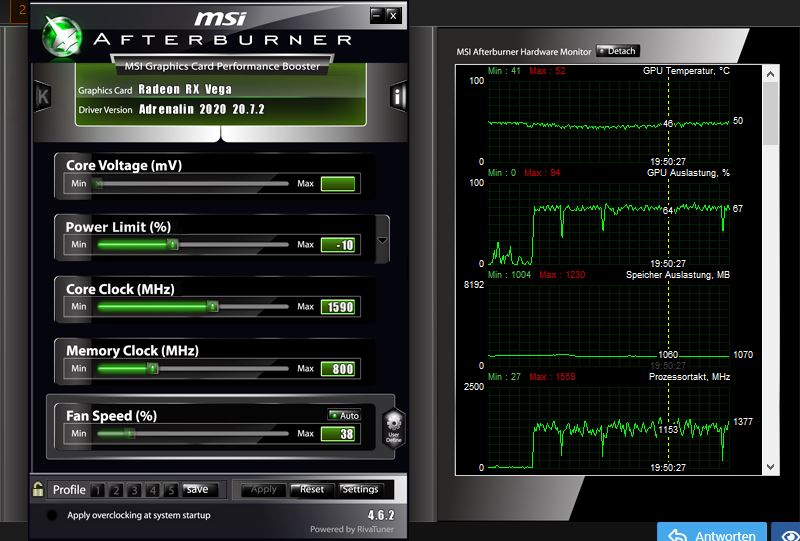Click the Antworten reply button
The height and width of the screenshot is (541, 800).
click(x=712, y=532)
